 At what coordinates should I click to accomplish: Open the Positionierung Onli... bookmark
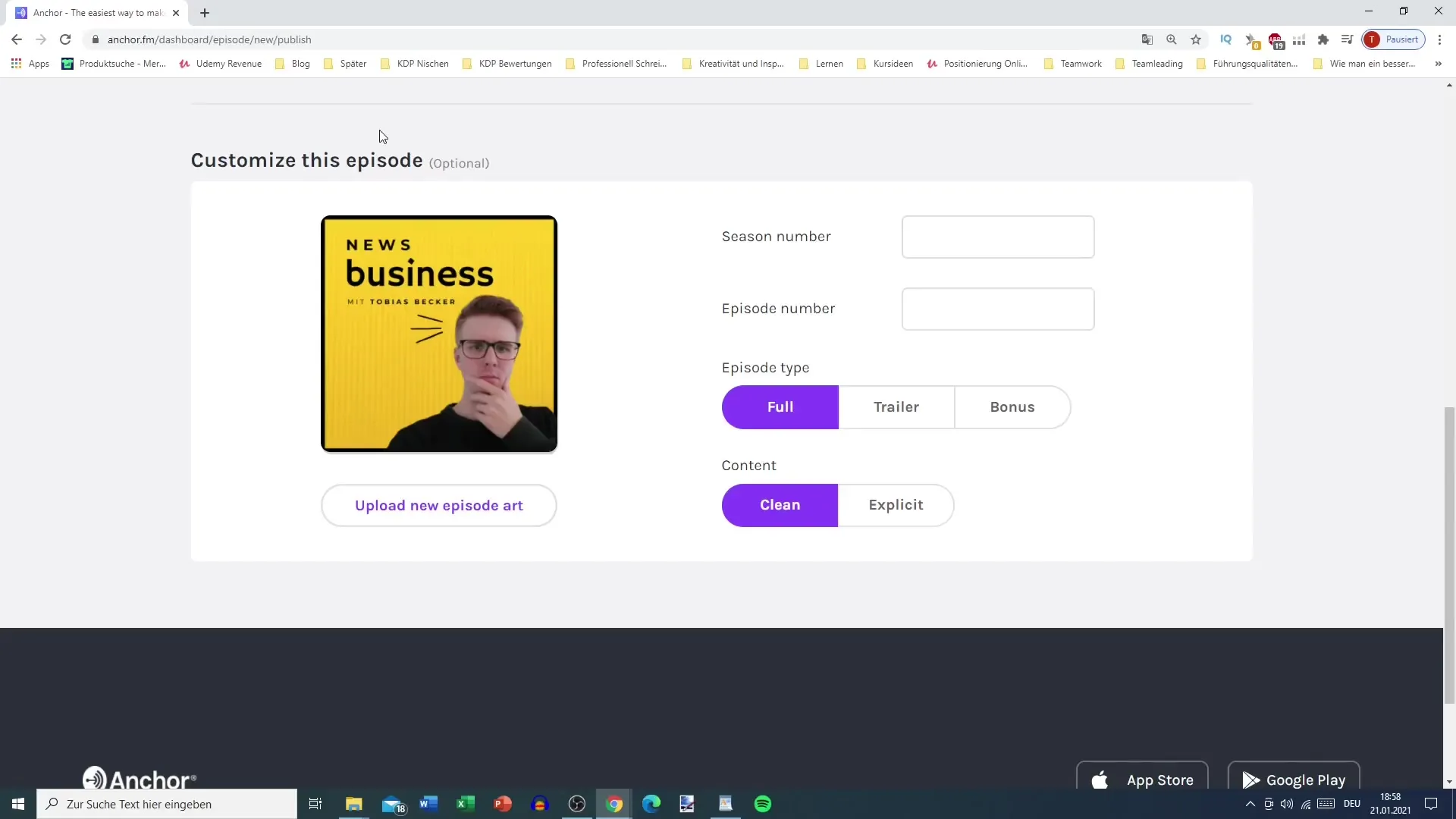[977, 64]
